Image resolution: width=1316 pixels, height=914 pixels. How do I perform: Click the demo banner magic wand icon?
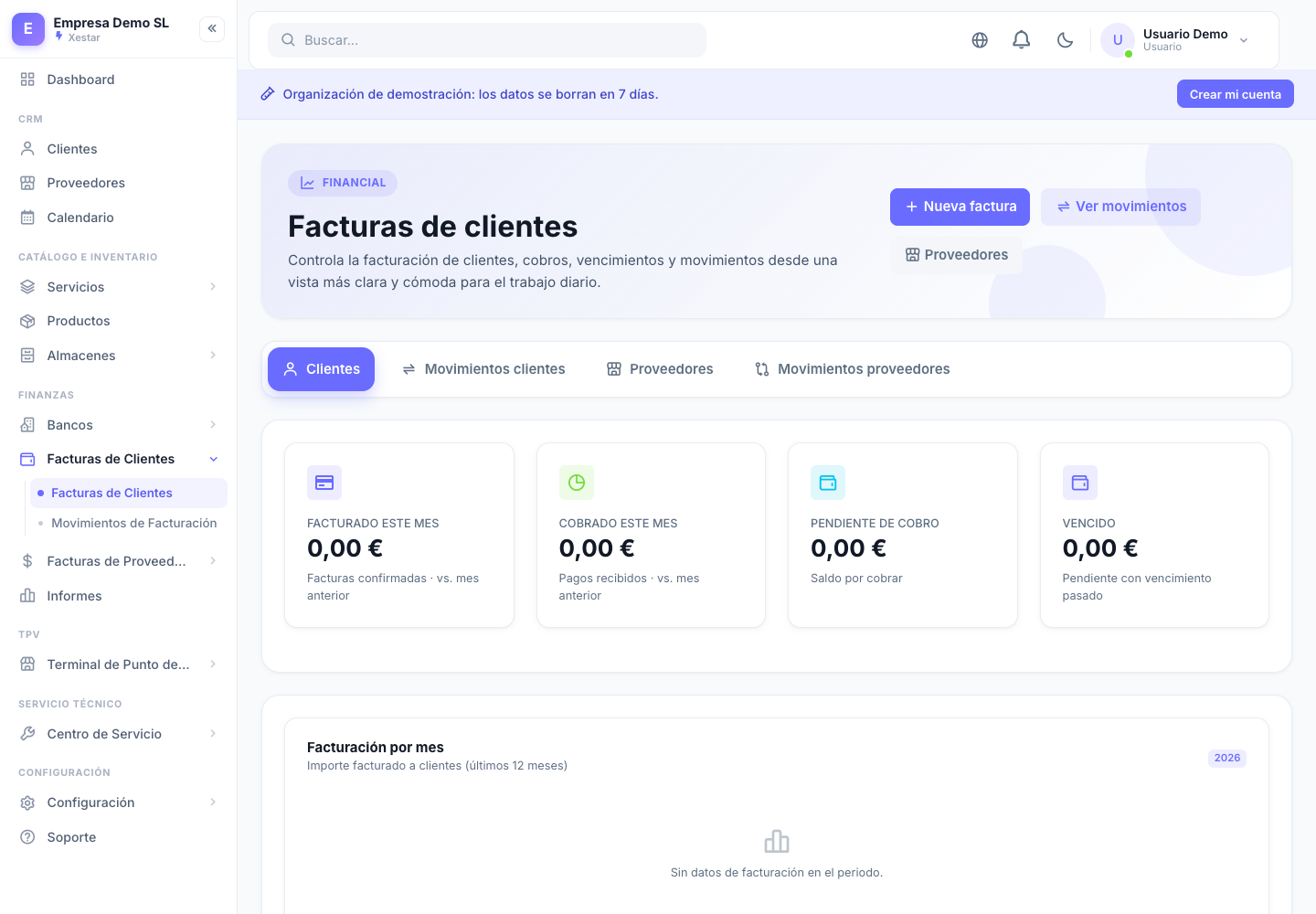coord(268,94)
